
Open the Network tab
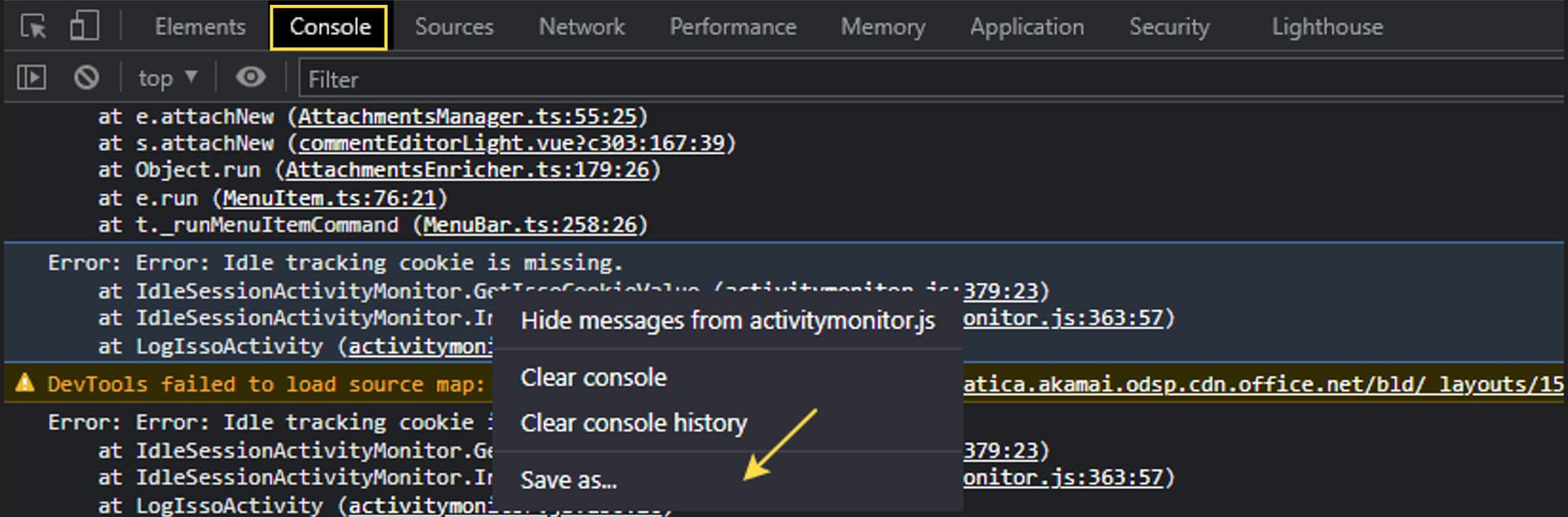(x=581, y=27)
